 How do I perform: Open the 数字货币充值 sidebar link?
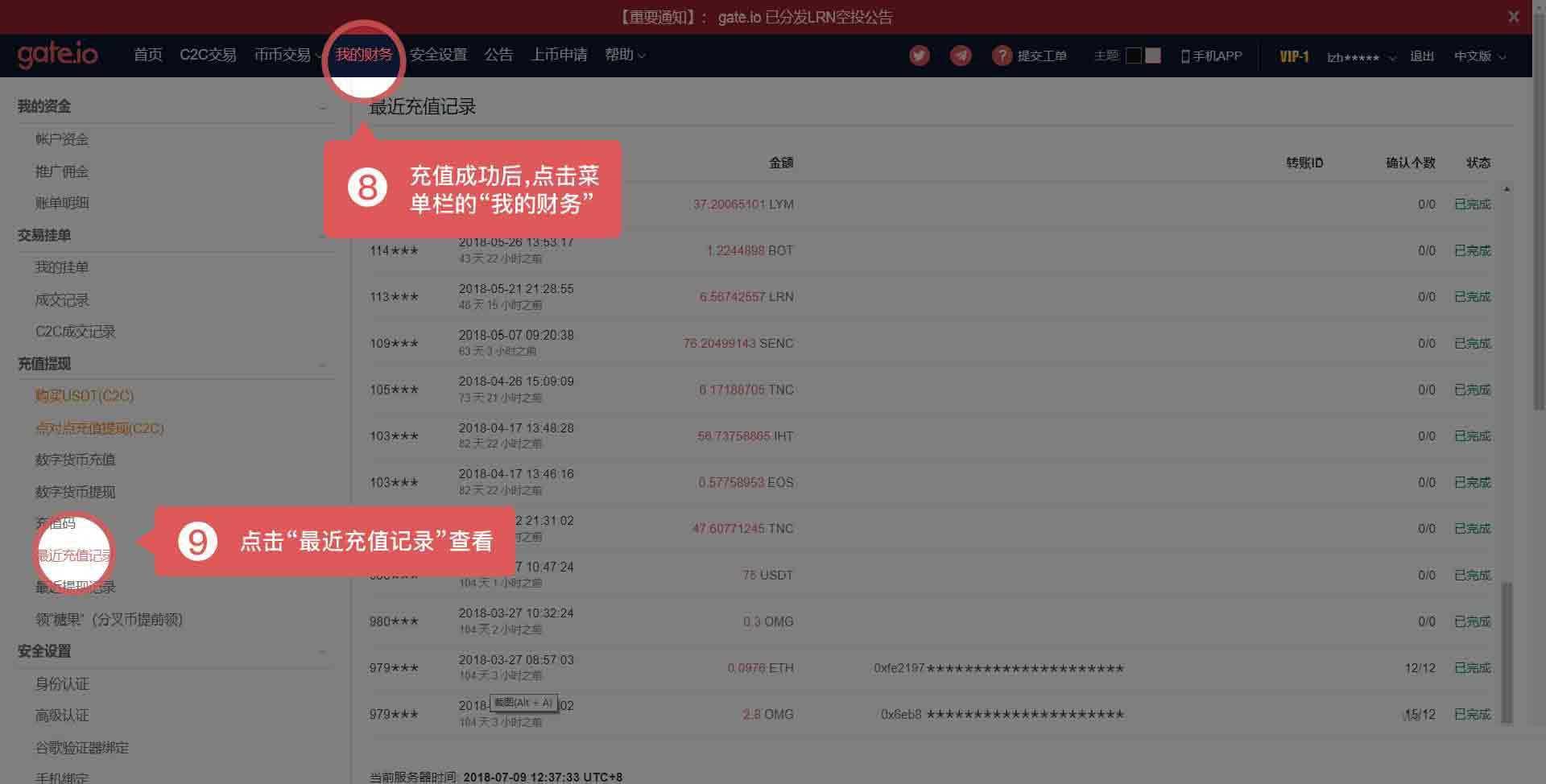(x=76, y=460)
